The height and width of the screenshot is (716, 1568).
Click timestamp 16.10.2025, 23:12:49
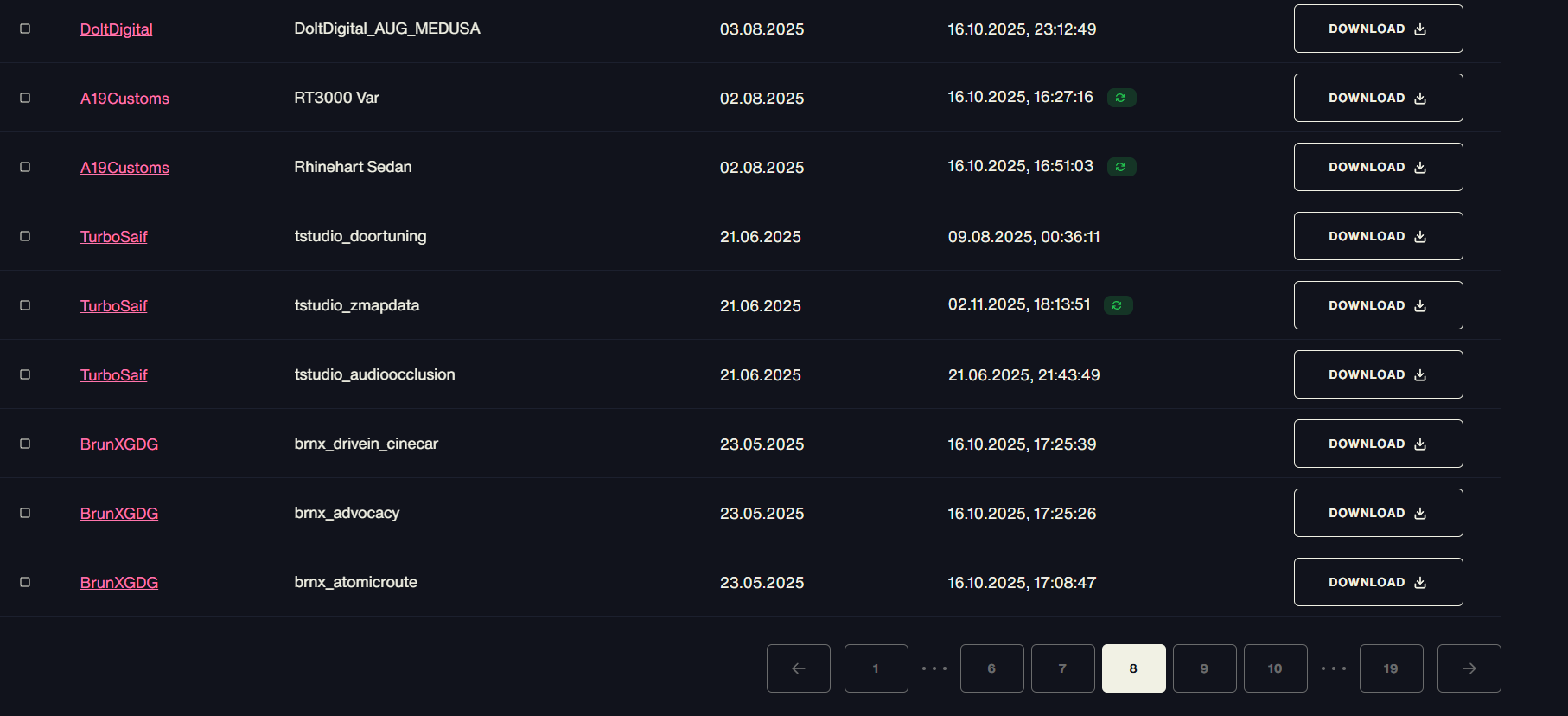(1022, 29)
